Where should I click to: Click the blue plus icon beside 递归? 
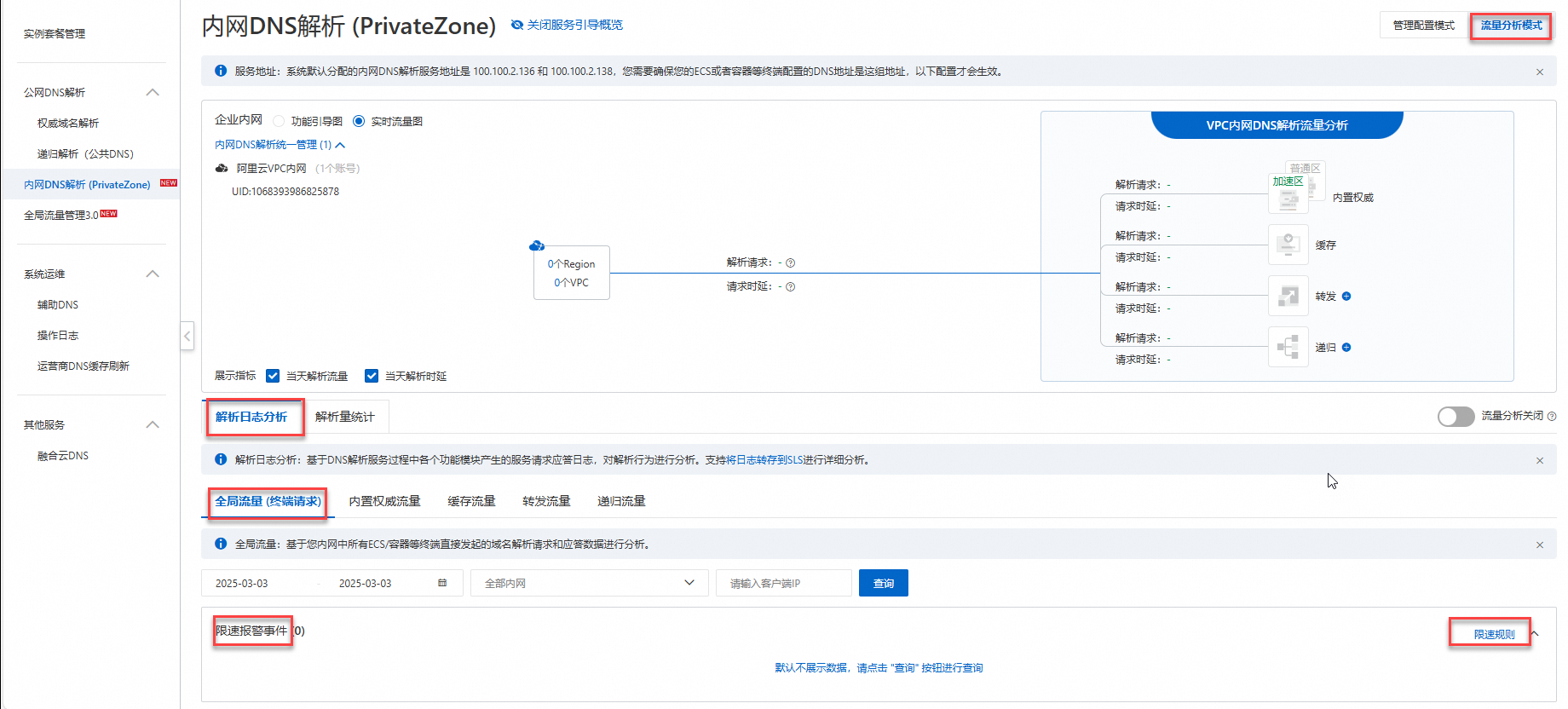(1346, 348)
